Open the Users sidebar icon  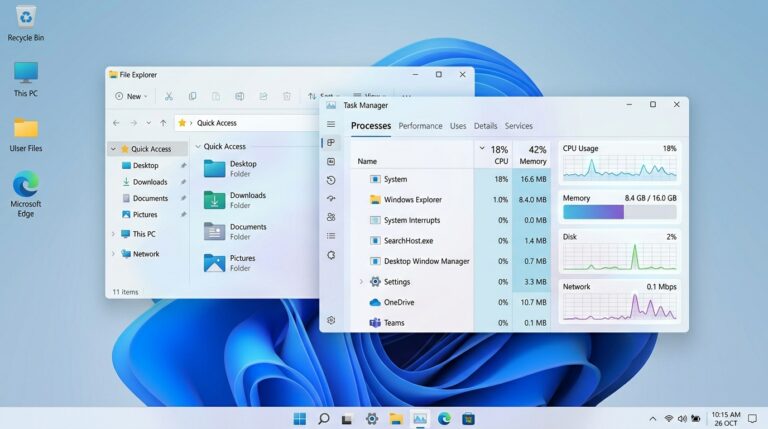[x=331, y=217]
